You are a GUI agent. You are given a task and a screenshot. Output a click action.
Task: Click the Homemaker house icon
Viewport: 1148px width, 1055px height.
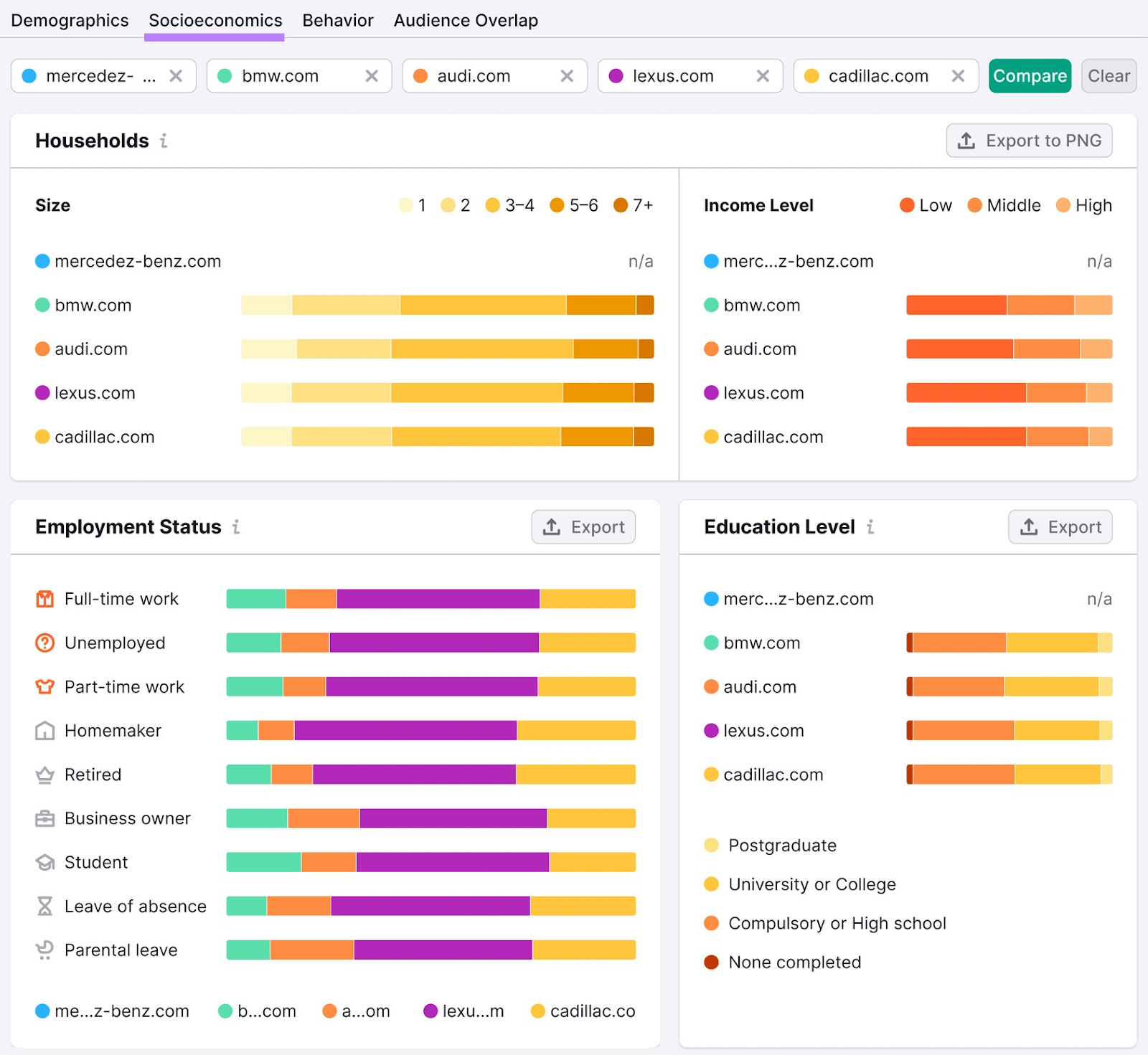tap(44, 730)
